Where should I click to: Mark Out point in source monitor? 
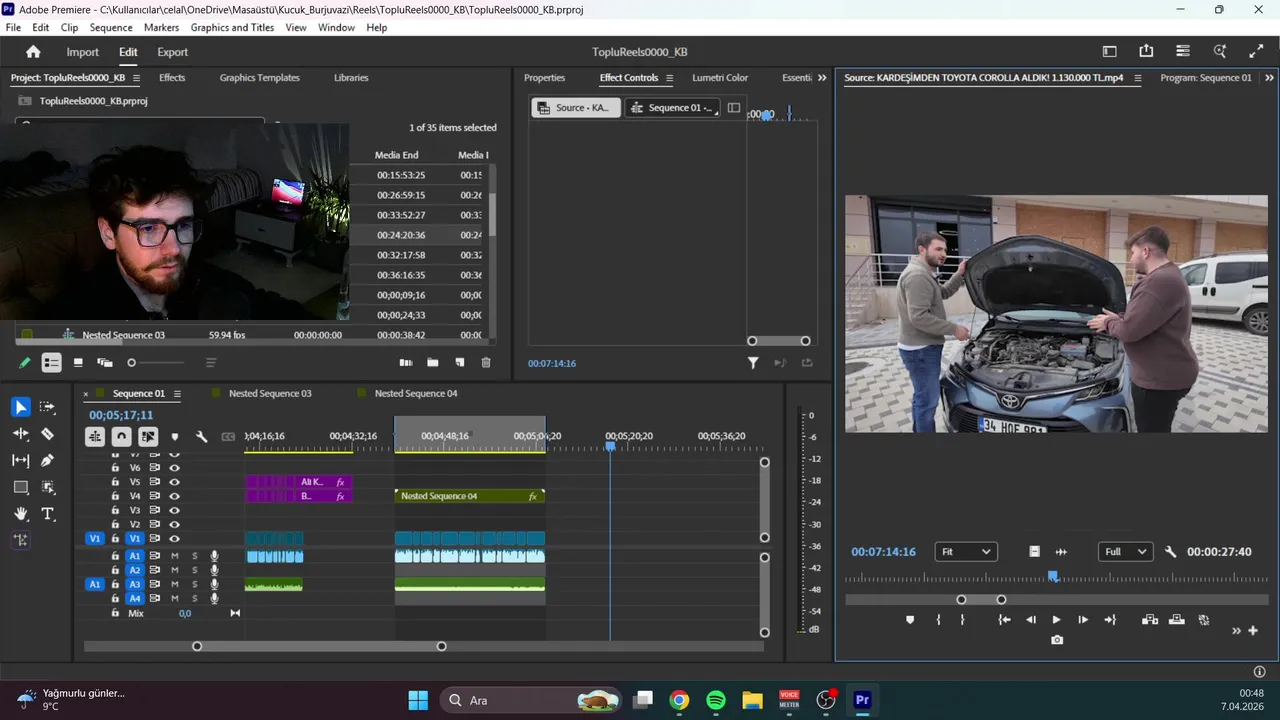click(x=962, y=620)
